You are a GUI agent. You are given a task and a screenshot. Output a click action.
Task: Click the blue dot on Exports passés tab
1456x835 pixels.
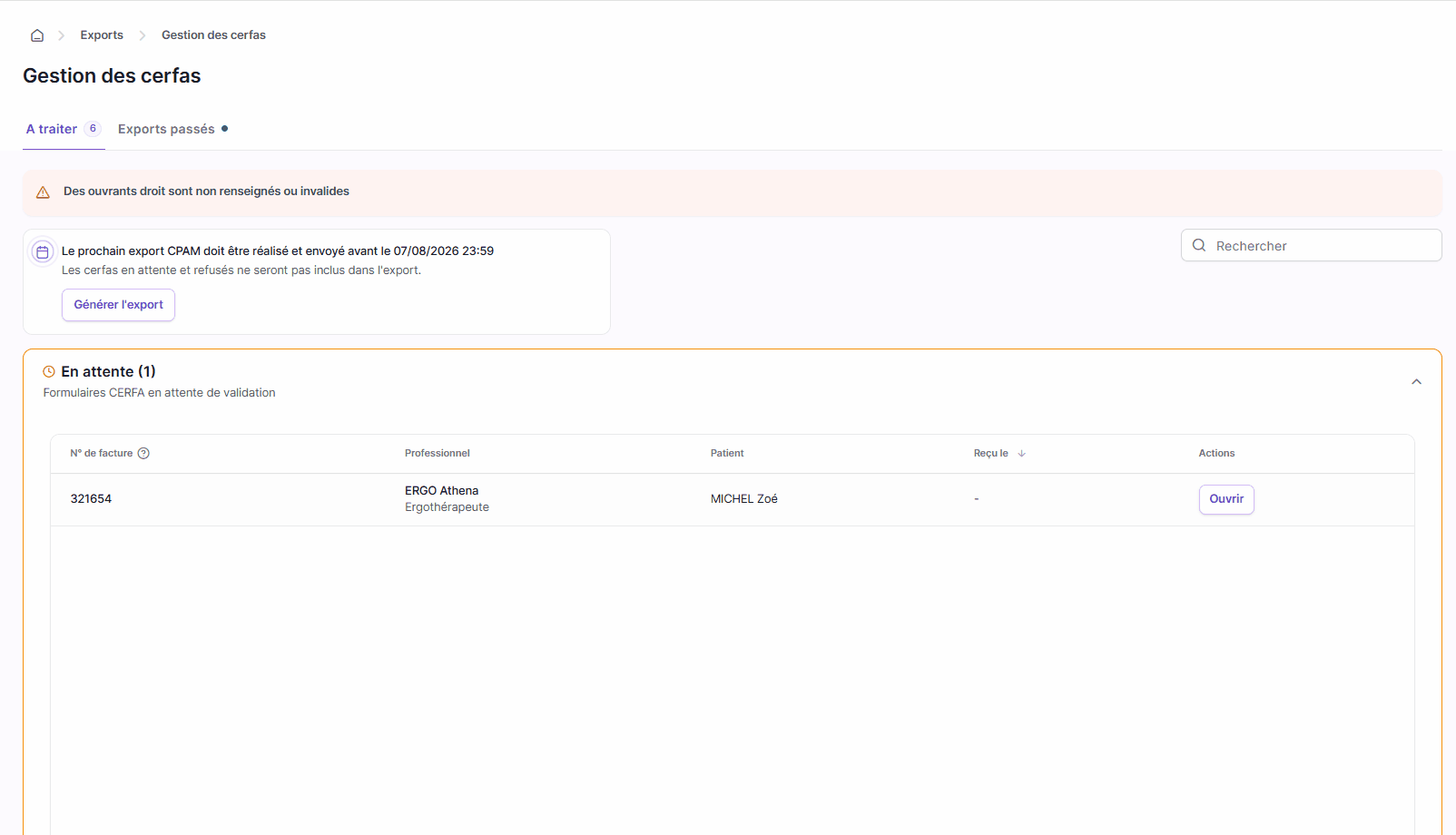click(225, 129)
